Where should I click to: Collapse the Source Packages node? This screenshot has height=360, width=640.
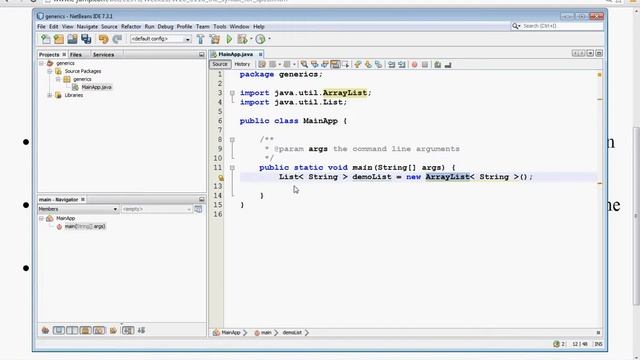click(49, 71)
